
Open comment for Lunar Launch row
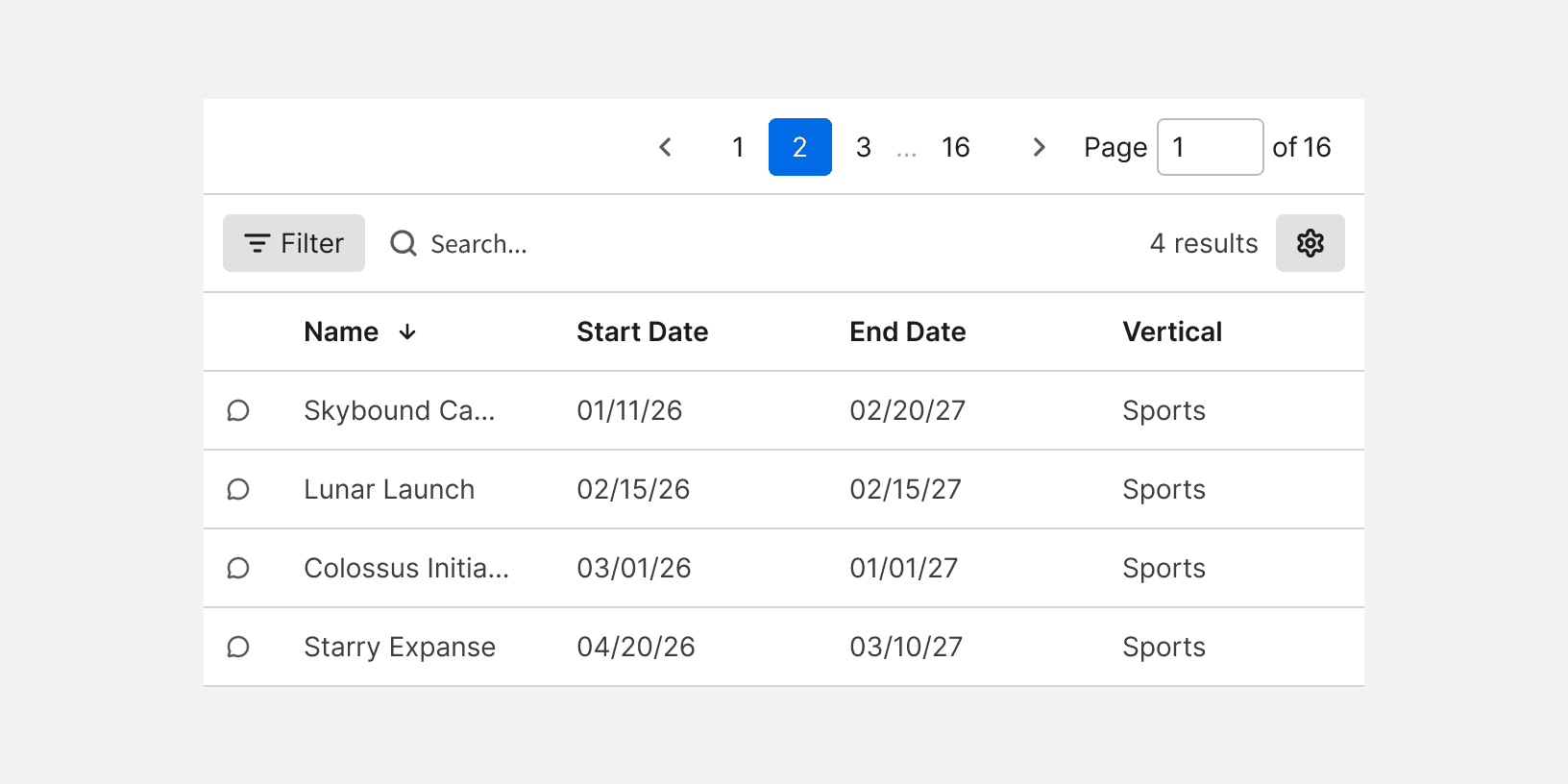(x=238, y=490)
